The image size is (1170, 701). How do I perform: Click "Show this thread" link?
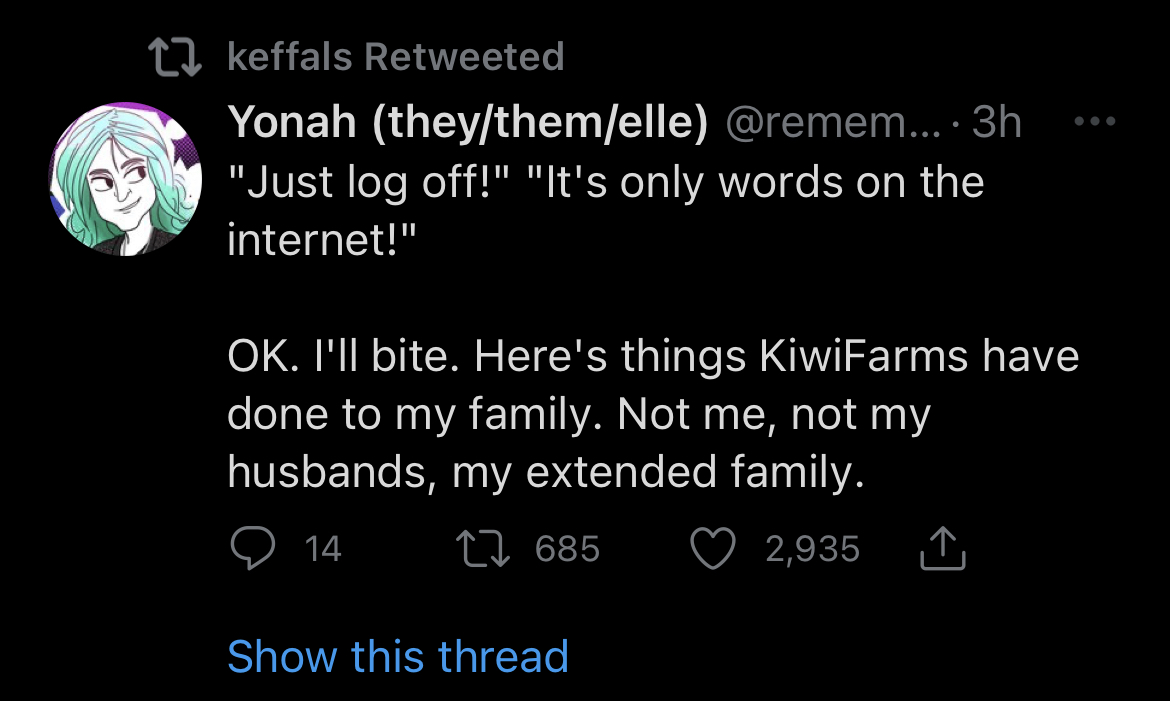pos(398,656)
